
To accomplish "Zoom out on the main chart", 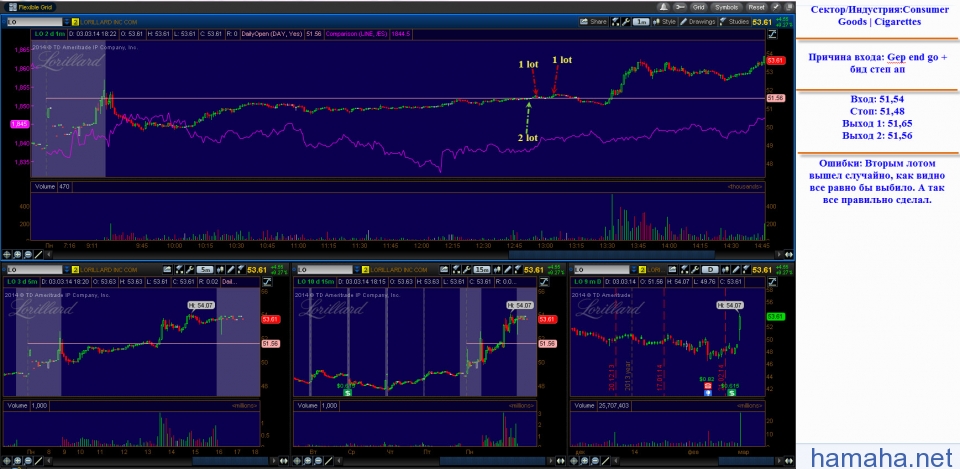I will click(28, 254).
